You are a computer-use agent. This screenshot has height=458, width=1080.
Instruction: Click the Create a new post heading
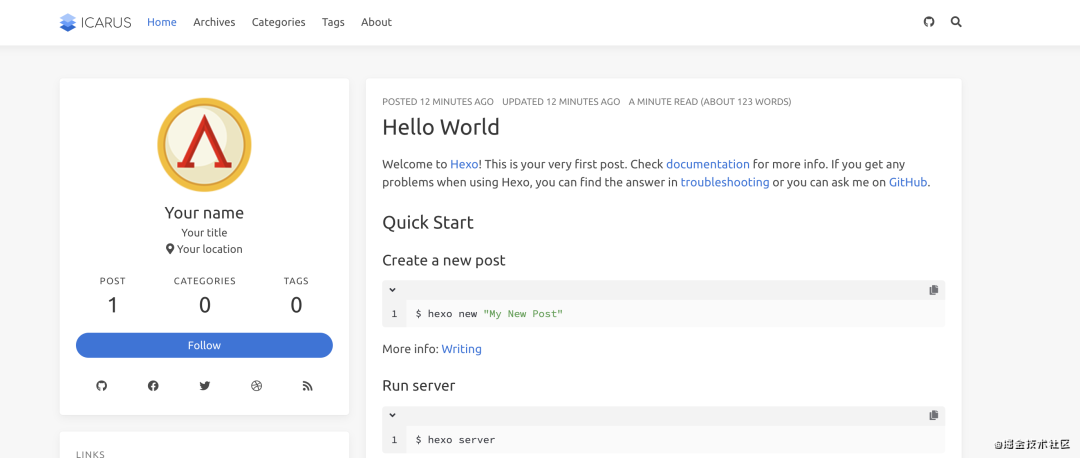[444, 261]
